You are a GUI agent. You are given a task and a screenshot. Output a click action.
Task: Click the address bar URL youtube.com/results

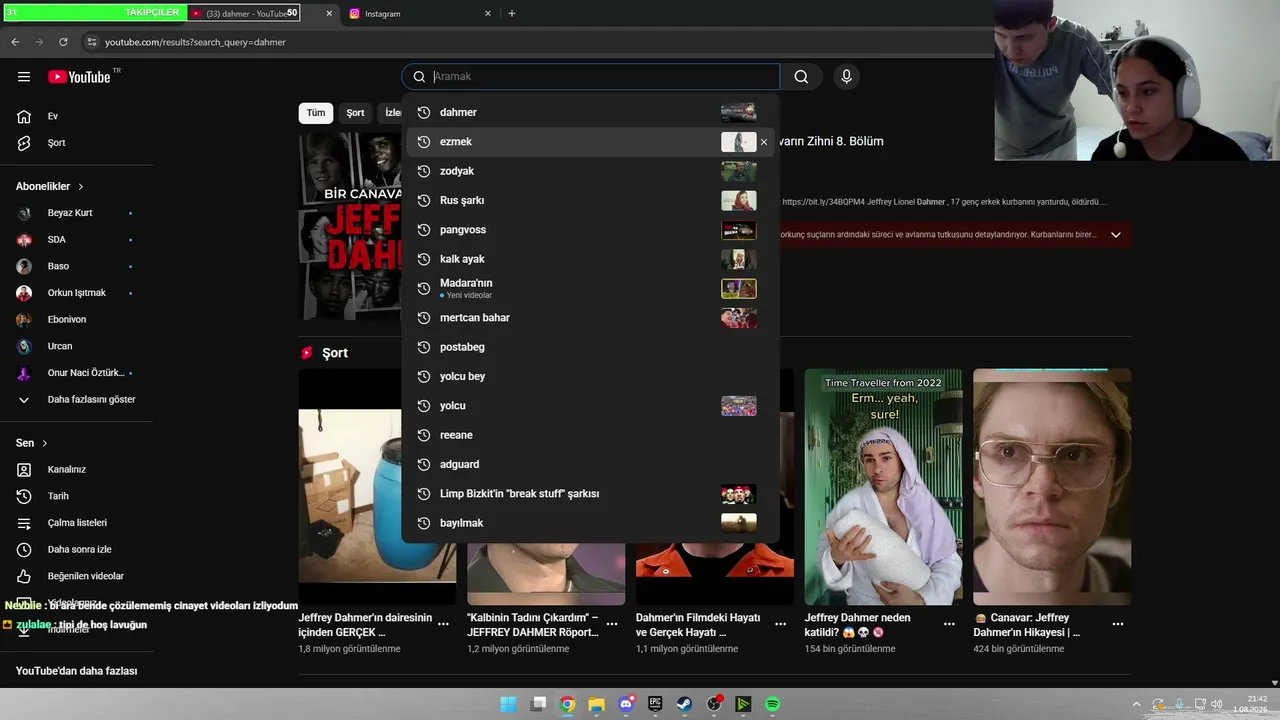click(195, 42)
